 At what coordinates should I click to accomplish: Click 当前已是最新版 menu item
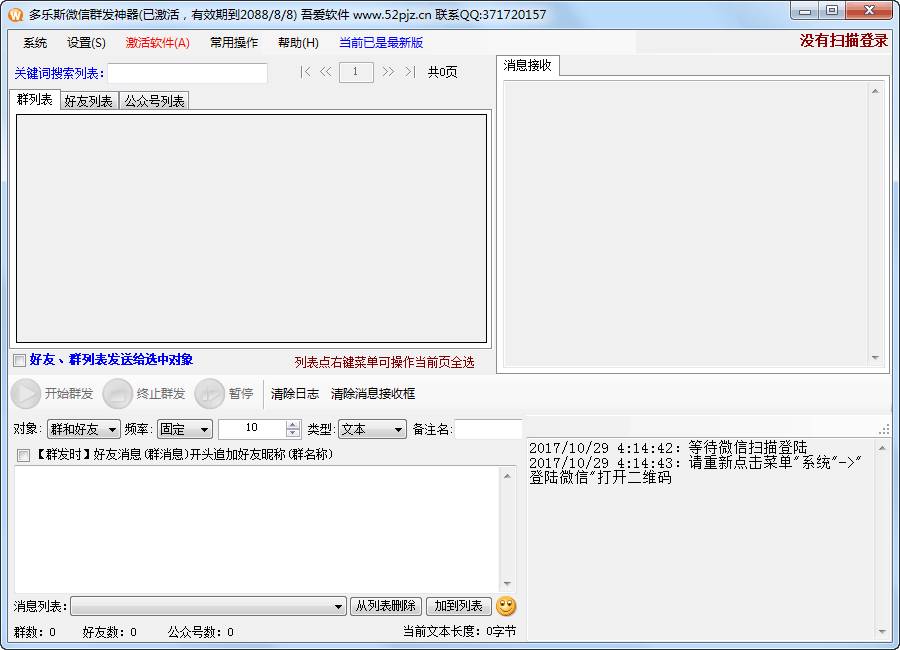coord(381,42)
